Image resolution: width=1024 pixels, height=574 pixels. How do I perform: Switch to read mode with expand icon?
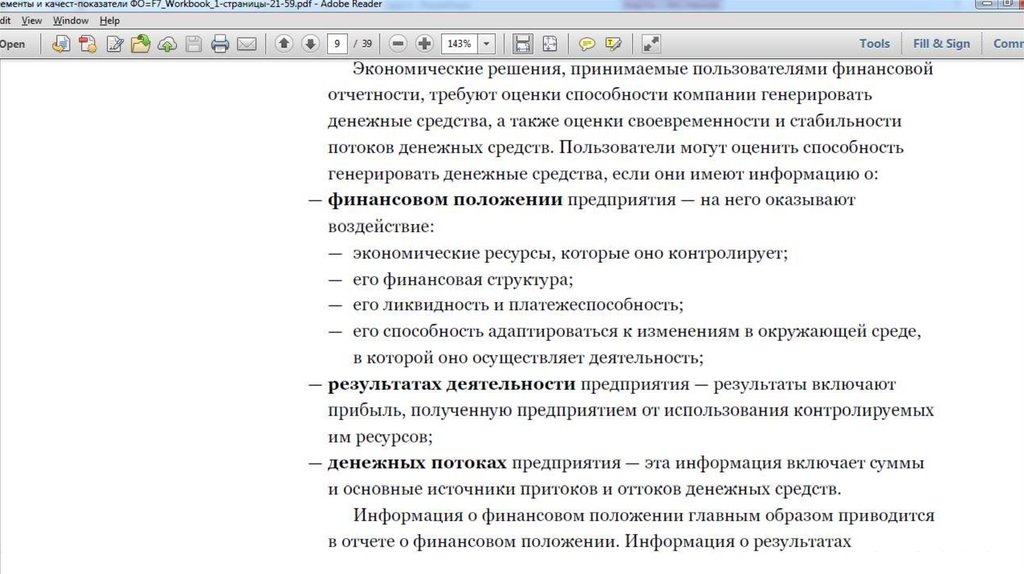click(651, 44)
